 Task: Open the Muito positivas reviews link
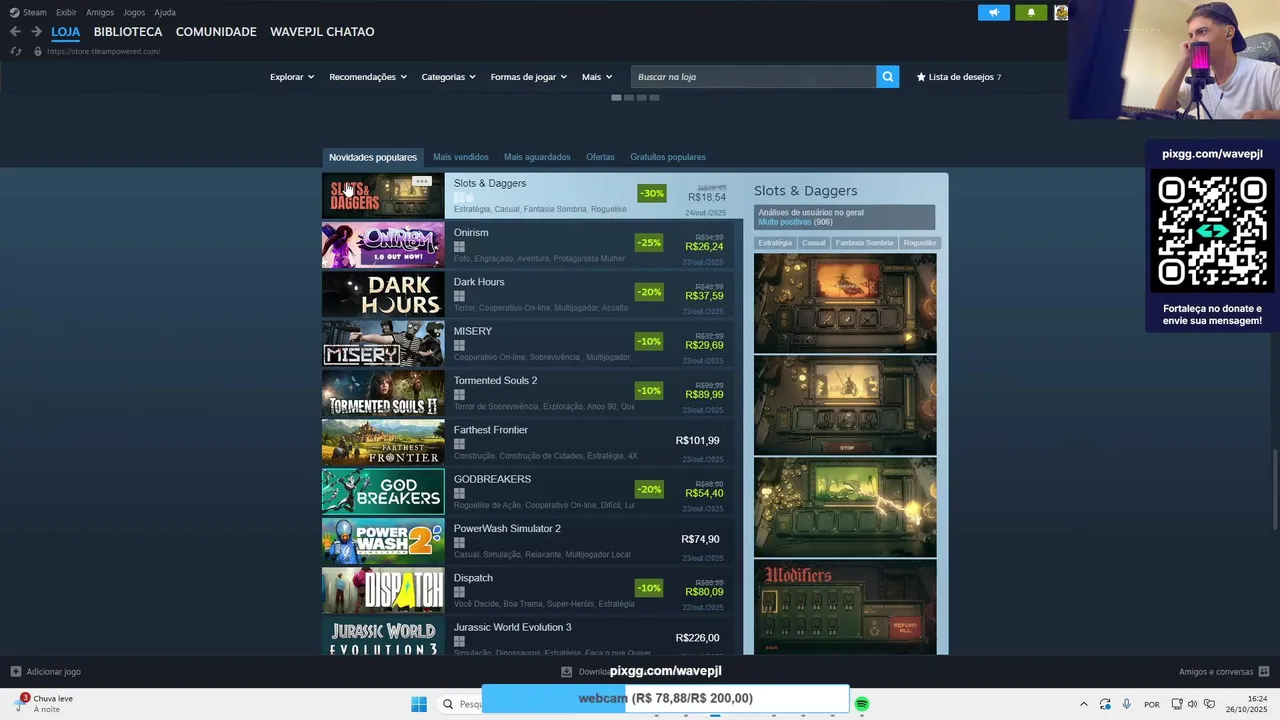pyautogui.click(x=785, y=222)
